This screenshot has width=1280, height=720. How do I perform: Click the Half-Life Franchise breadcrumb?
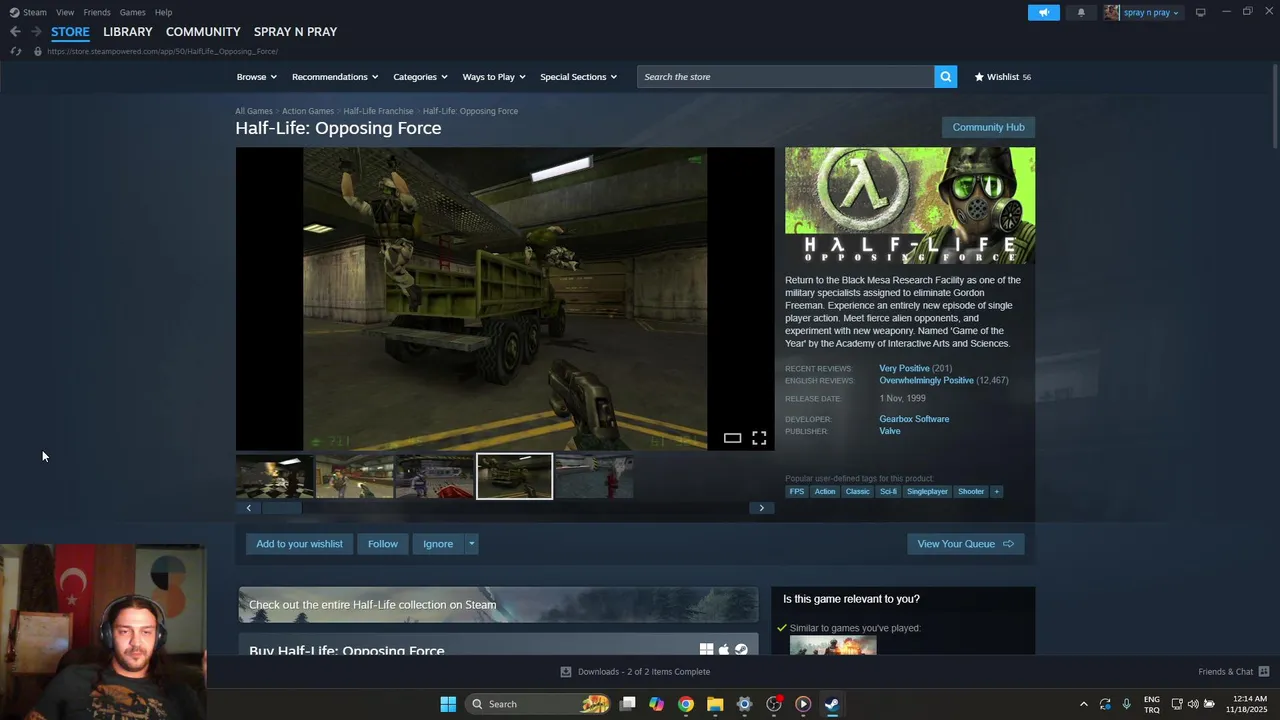click(378, 111)
